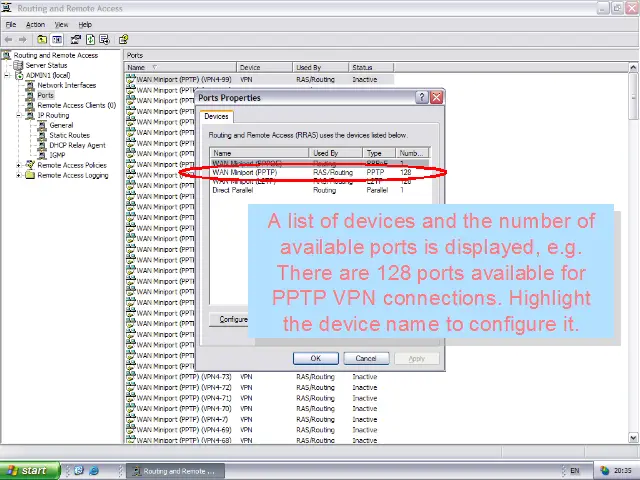
Task: Click icon of WAN Miniport (VPN4-73) row
Action: (x=131, y=376)
